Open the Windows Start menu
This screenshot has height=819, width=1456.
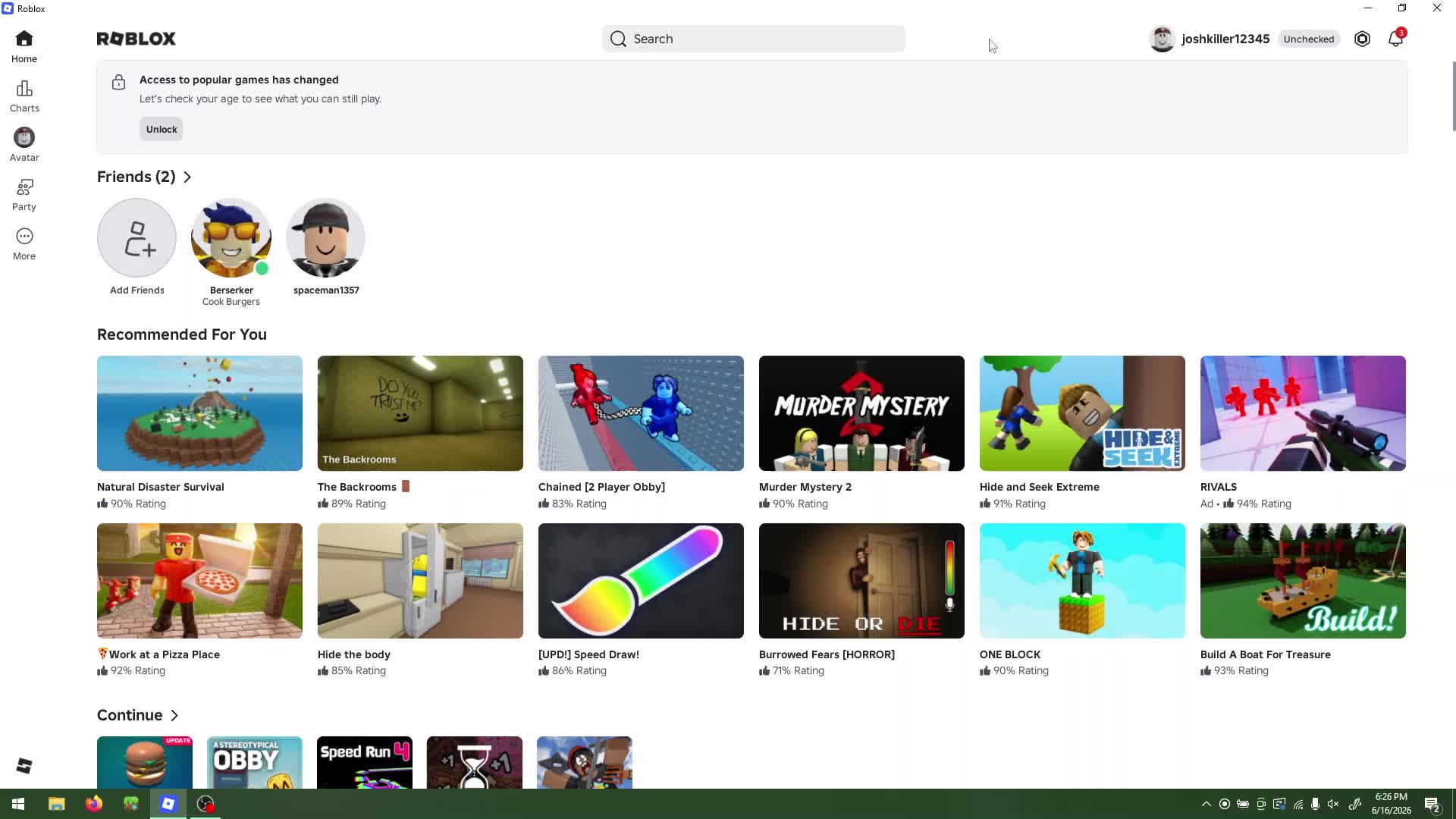18,804
